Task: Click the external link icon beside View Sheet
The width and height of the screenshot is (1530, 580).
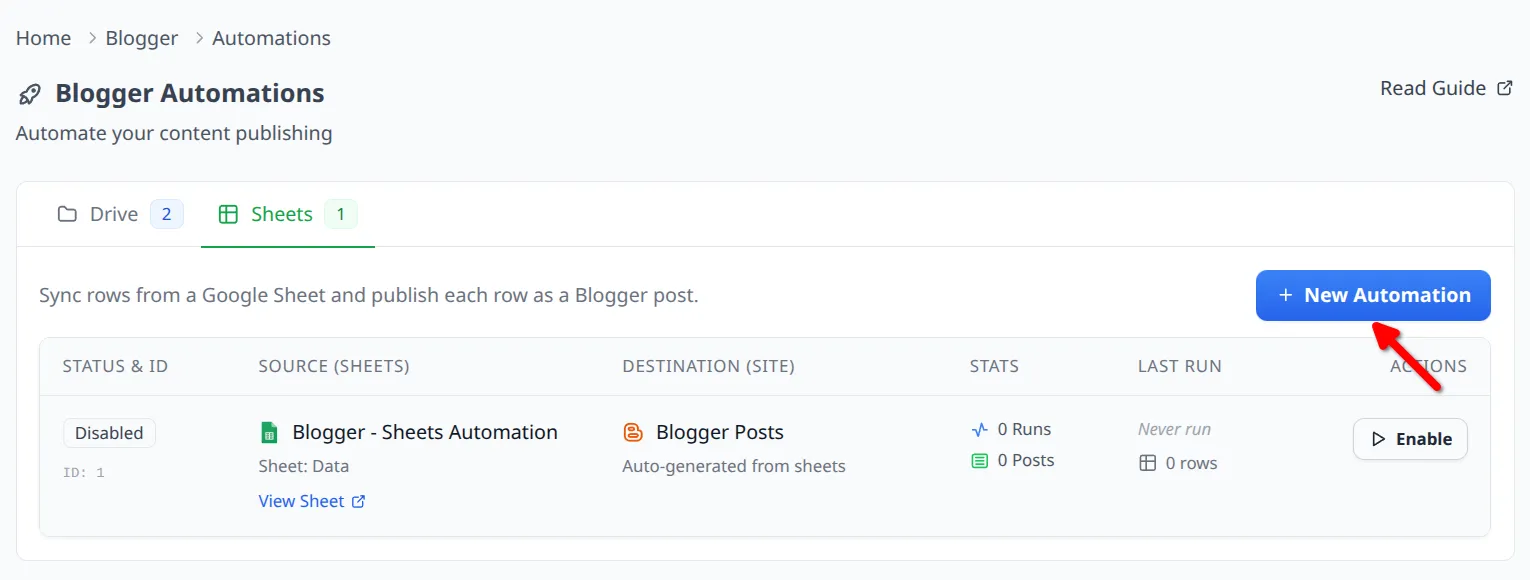Action: [x=359, y=502]
